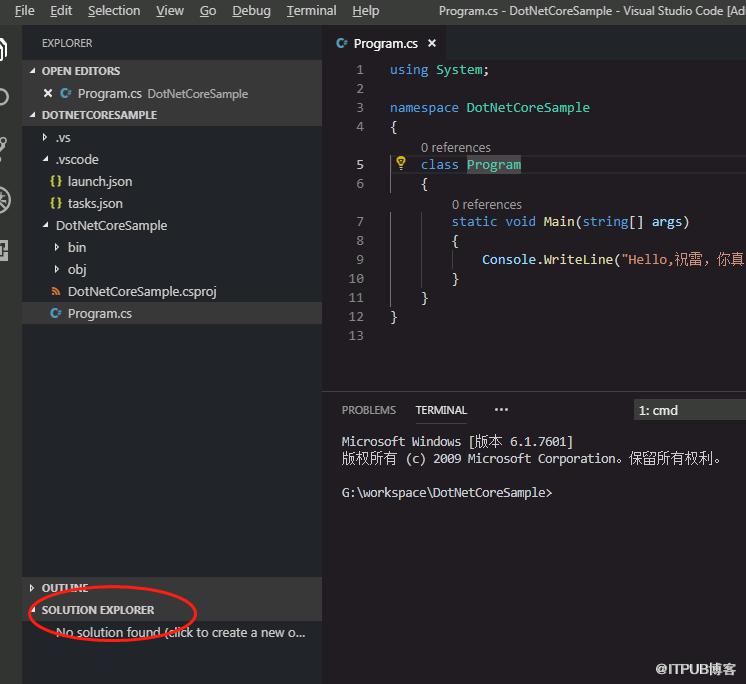Viewport: 746px width, 684px height.
Task: Open the Terminal menu
Action: [x=311, y=10]
